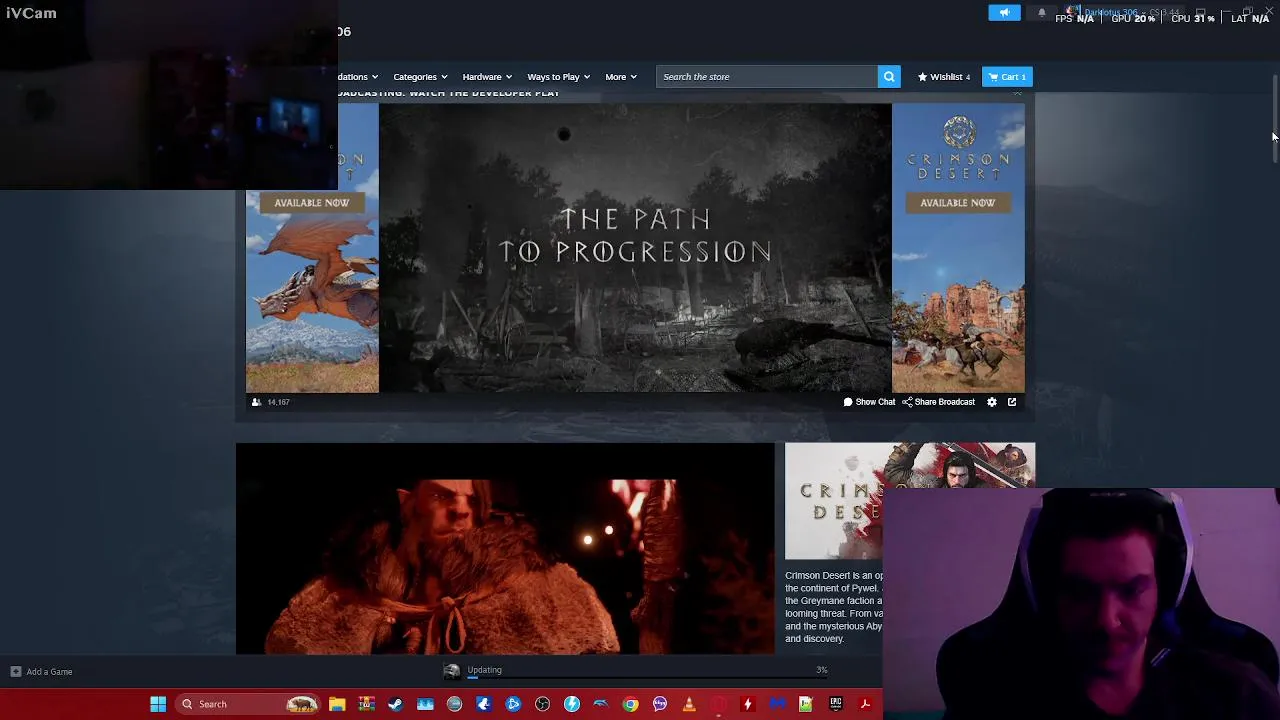Click the Add a Game plus button

tap(16, 672)
